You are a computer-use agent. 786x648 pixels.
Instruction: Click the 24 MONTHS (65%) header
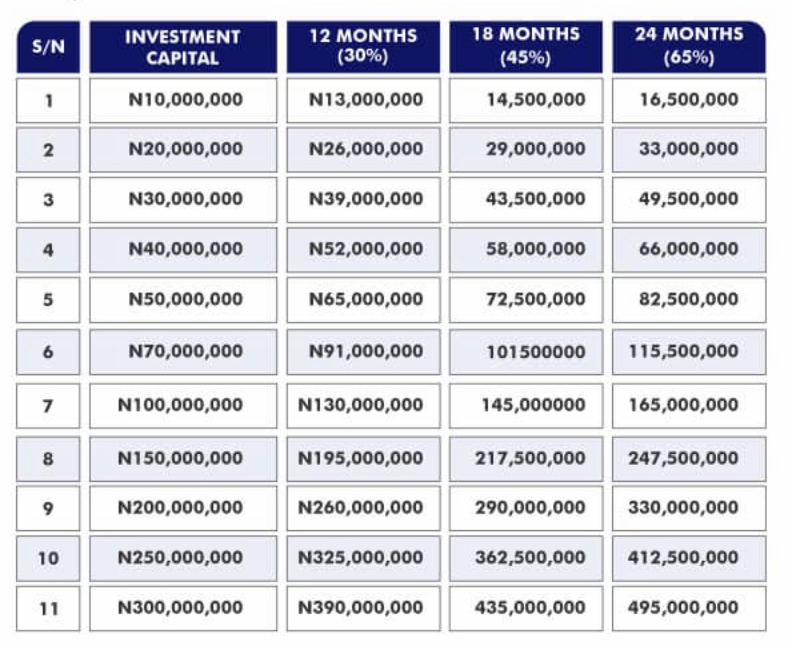tap(689, 47)
